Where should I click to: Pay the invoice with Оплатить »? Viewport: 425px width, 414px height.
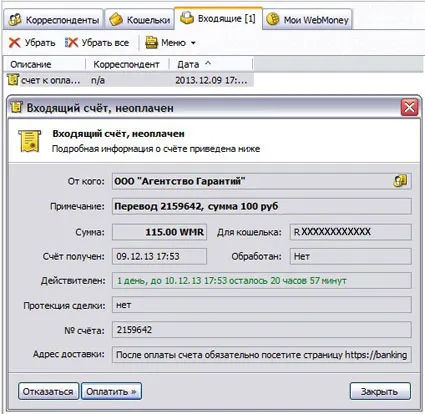pos(111,391)
